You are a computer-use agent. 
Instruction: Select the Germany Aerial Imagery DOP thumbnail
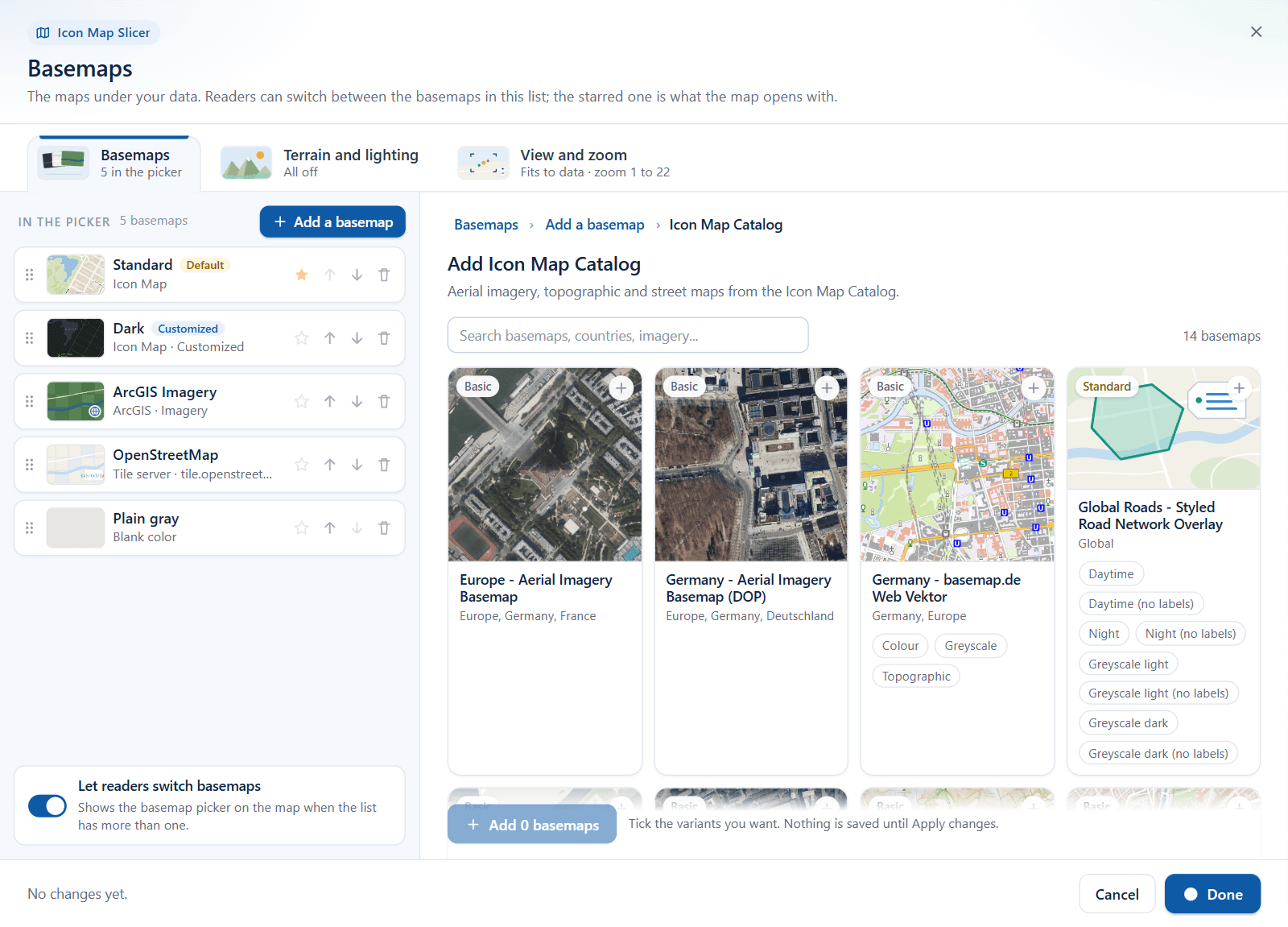(x=751, y=465)
